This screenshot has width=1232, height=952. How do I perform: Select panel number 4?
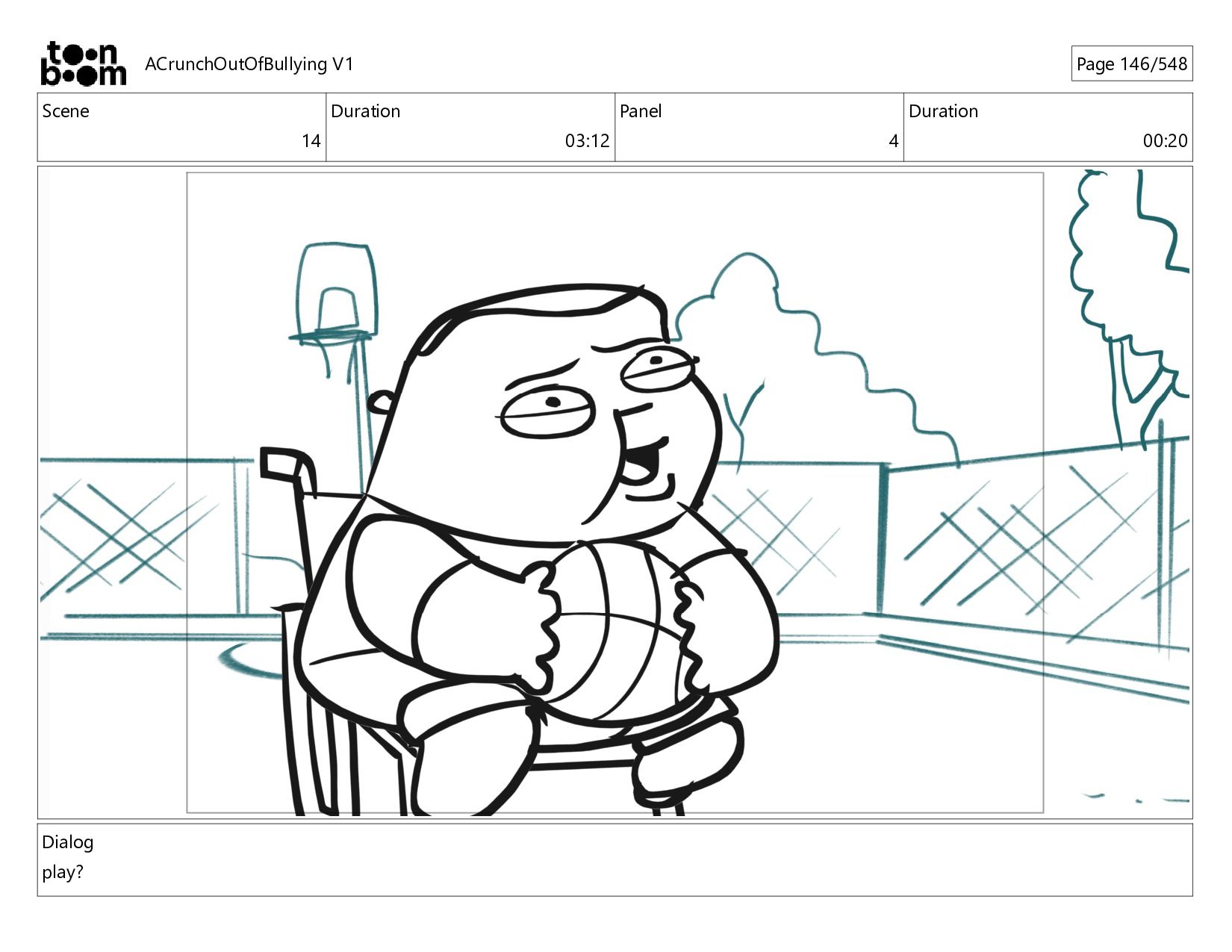pos(893,141)
